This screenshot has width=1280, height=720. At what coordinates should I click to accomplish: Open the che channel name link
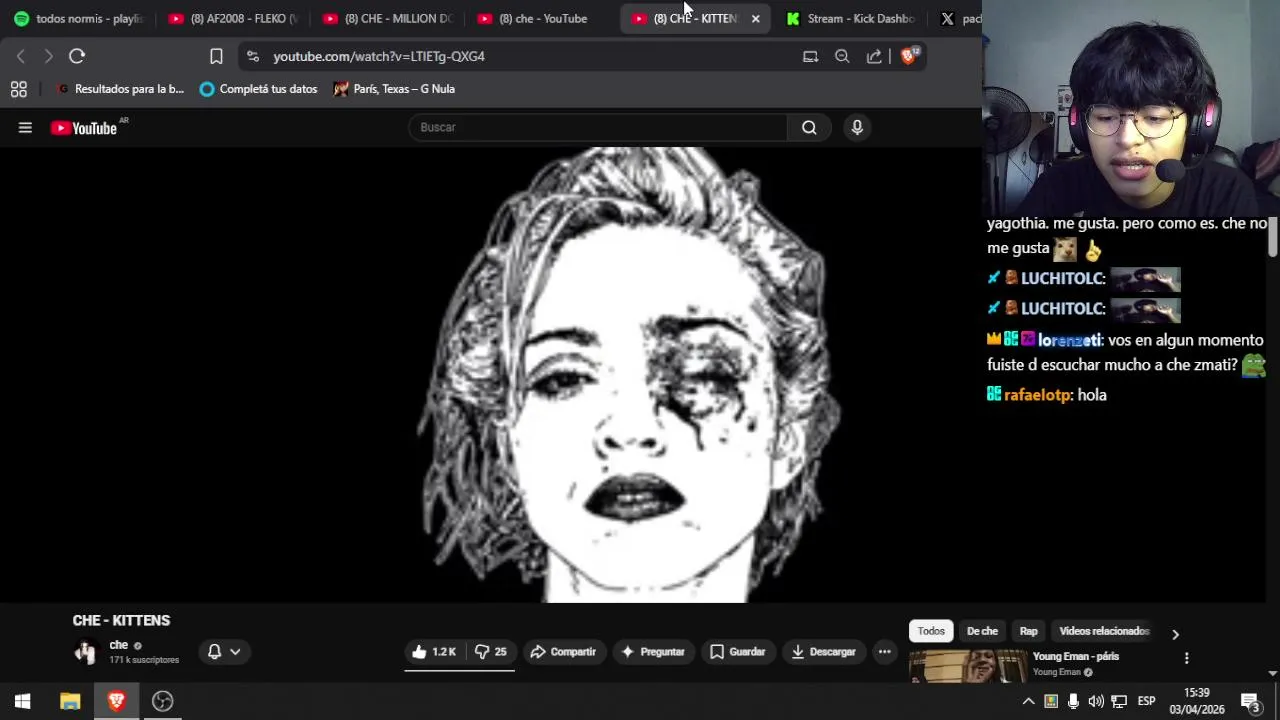[x=119, y=645]
